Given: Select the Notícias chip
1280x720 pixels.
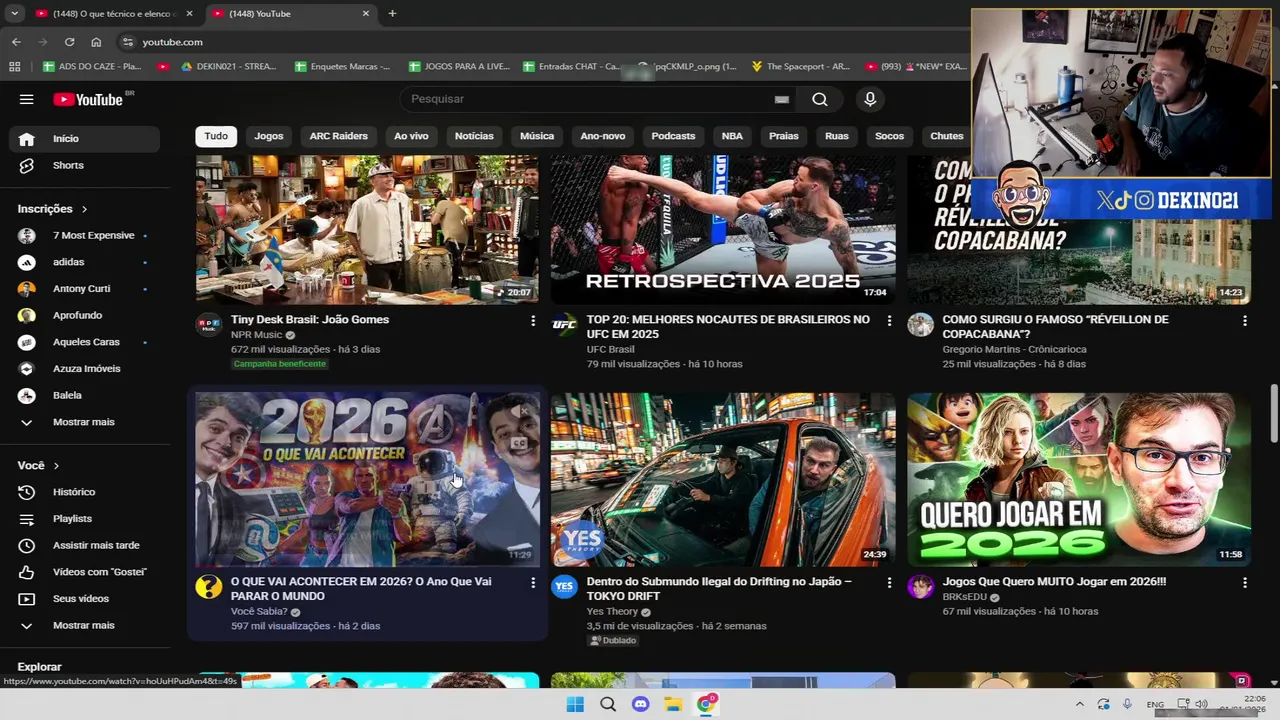Looking at the screenshot, I should (474, 136).
